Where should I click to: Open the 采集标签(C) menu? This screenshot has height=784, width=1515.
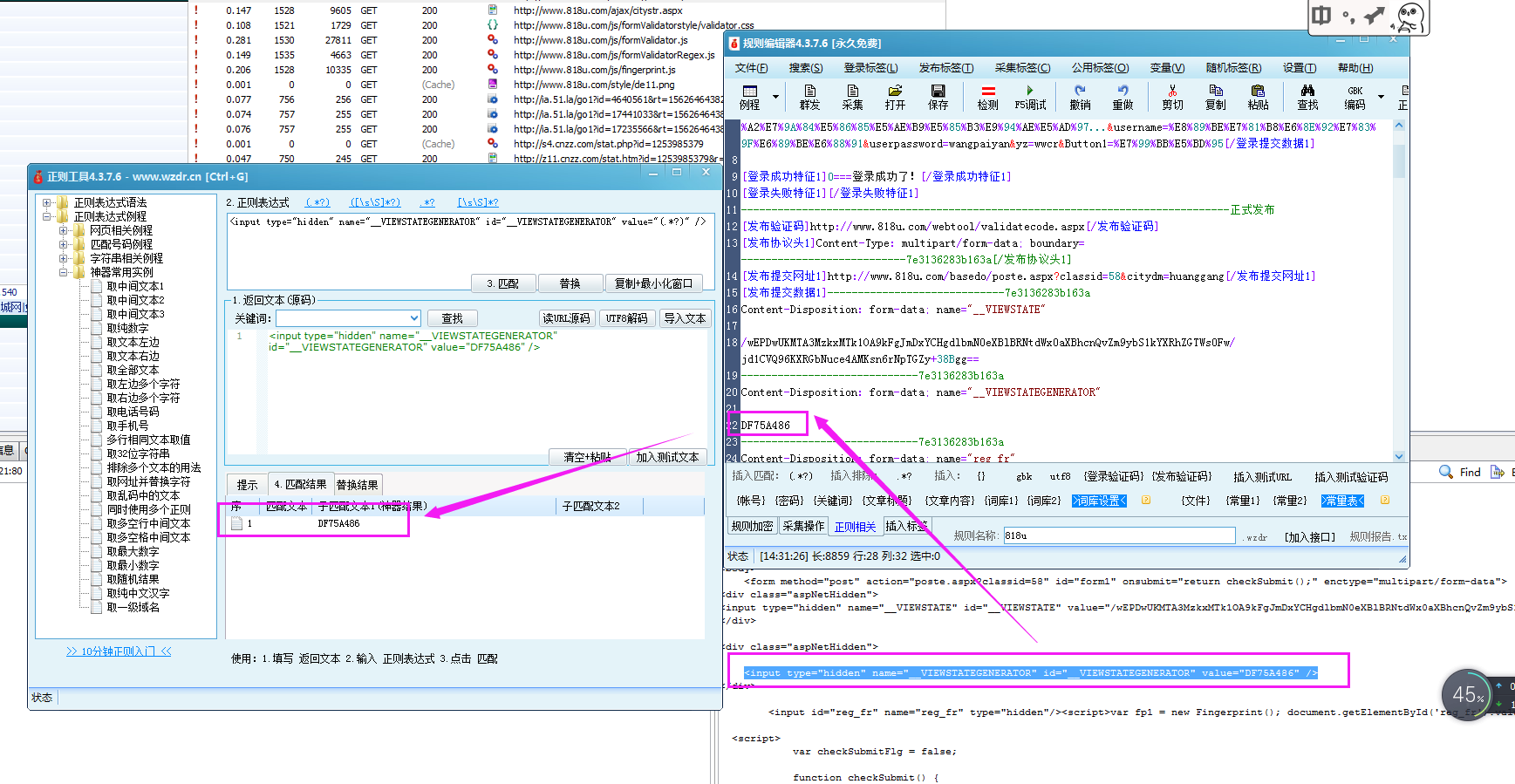pyautogui.click(x=1022, y=68)
